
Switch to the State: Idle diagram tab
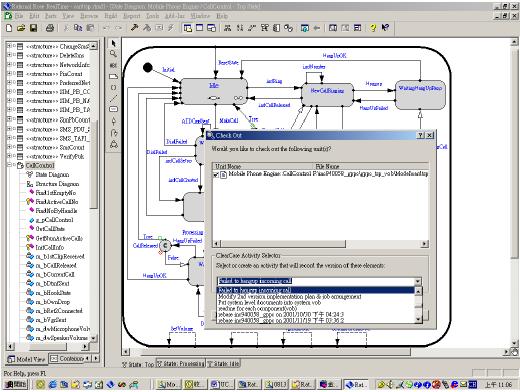pos(223,364)
